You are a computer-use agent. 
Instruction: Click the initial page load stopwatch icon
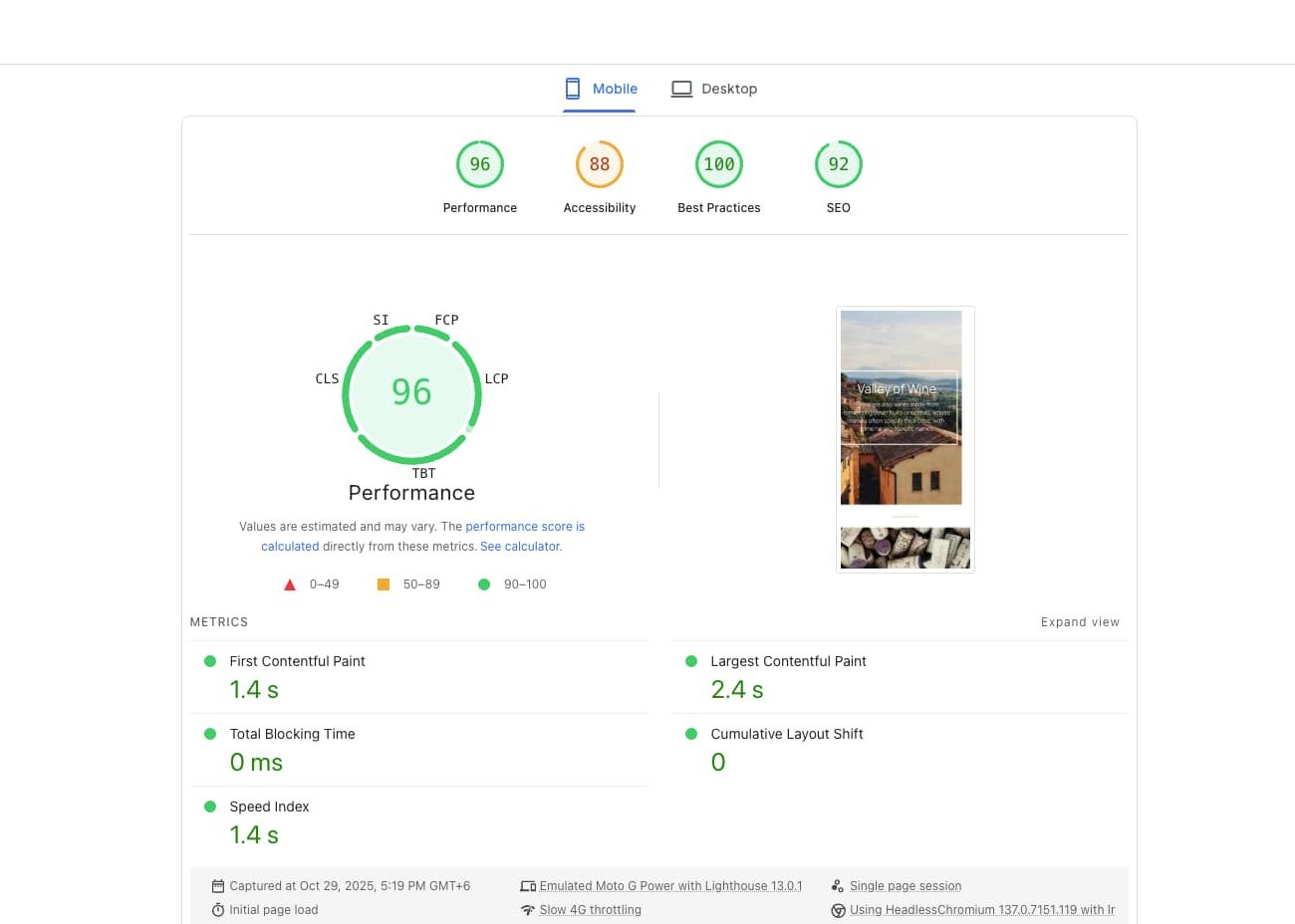218,909
